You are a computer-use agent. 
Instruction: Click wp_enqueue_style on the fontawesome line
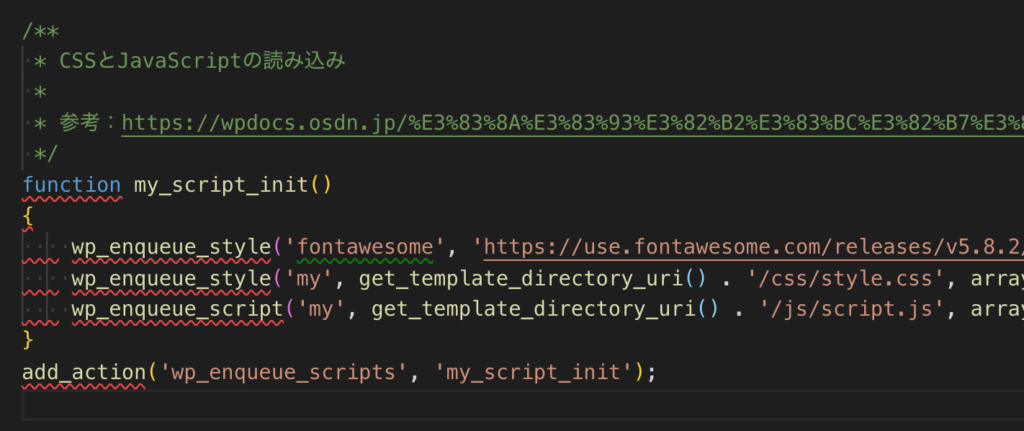(x=171, y=247)
